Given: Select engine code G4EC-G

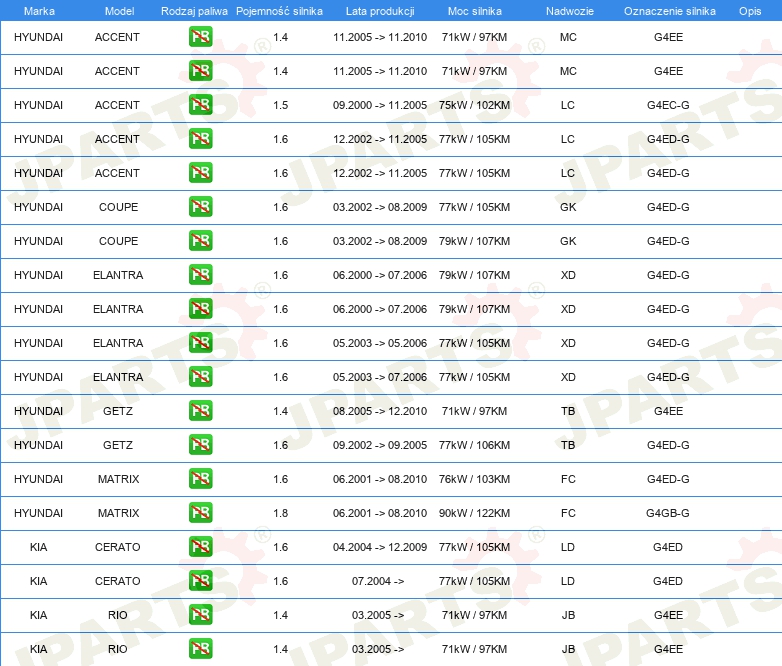Looking at the screenshot, I should coord(668,105).
